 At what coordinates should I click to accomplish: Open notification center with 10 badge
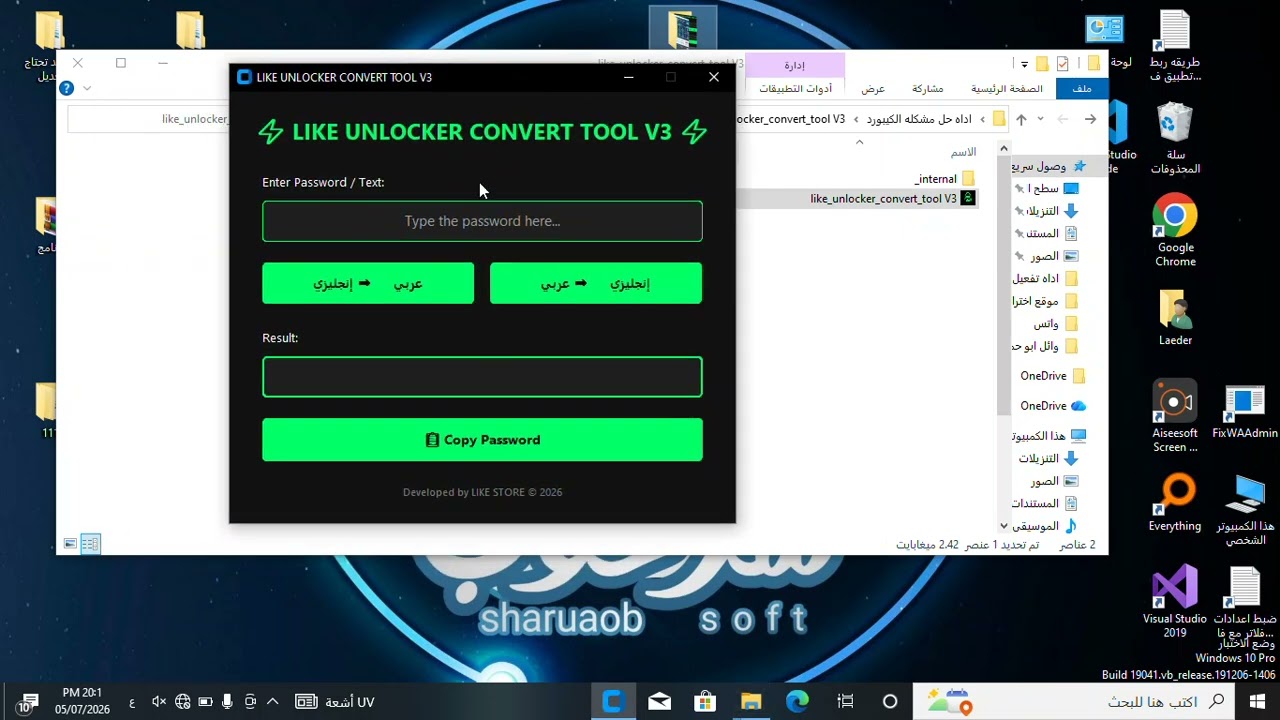tap(27, 702)
